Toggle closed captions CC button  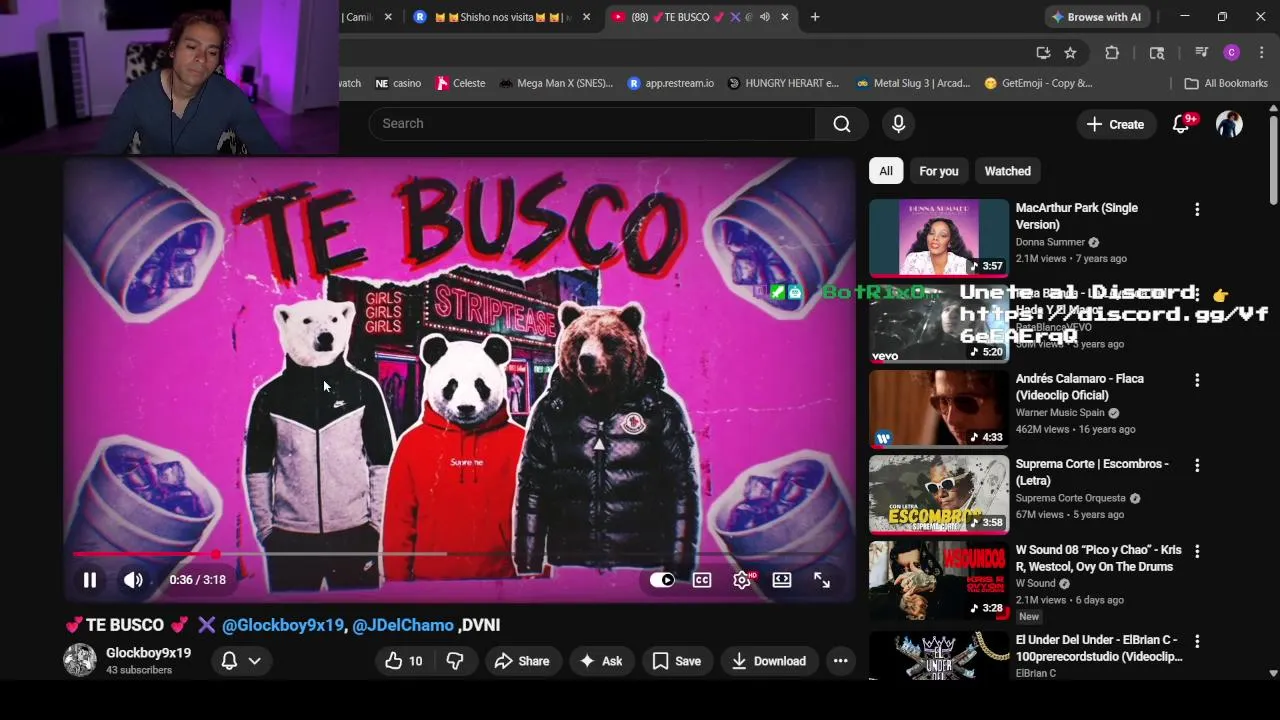[702, 580]
